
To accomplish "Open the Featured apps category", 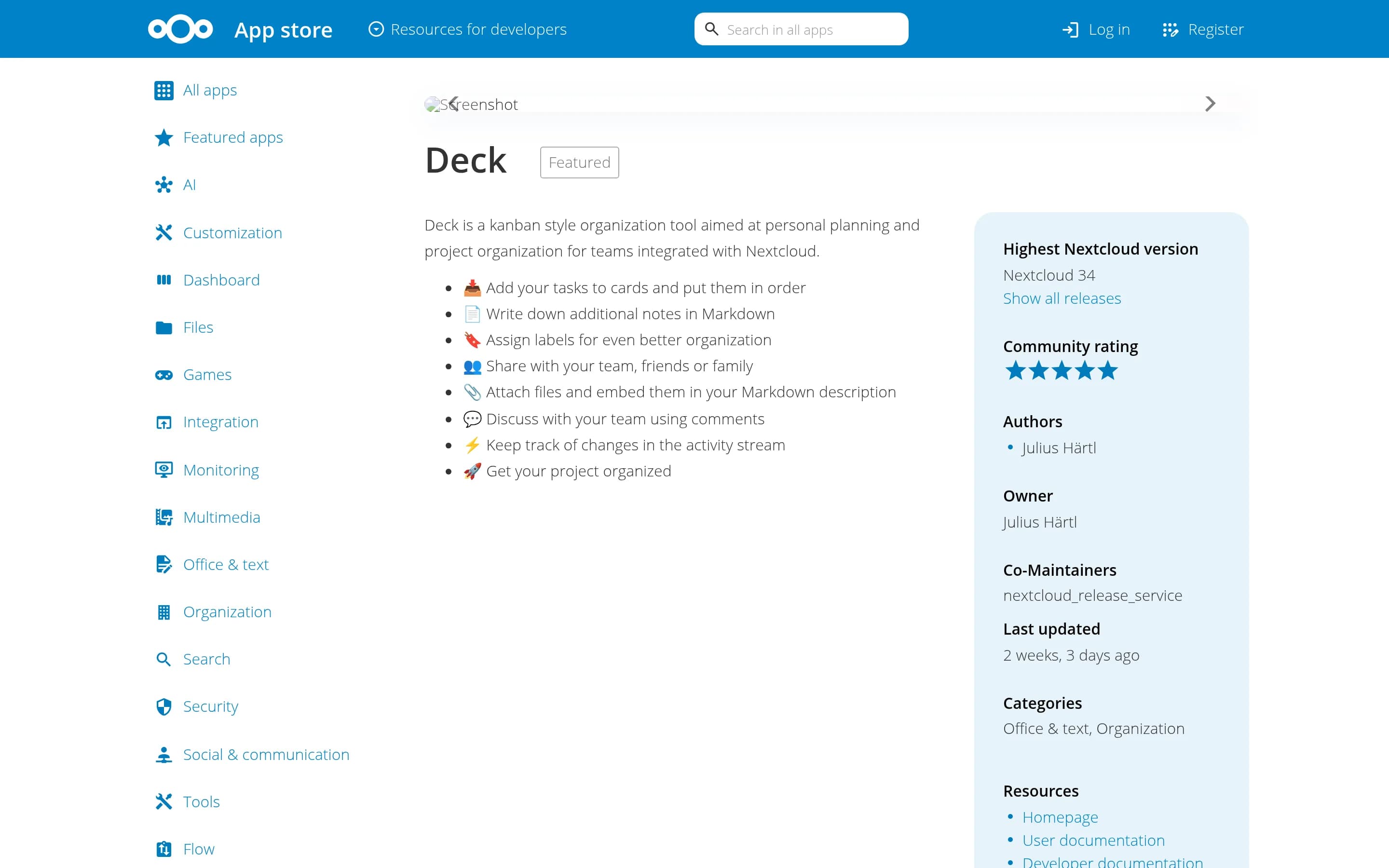I will click(232, 138).
